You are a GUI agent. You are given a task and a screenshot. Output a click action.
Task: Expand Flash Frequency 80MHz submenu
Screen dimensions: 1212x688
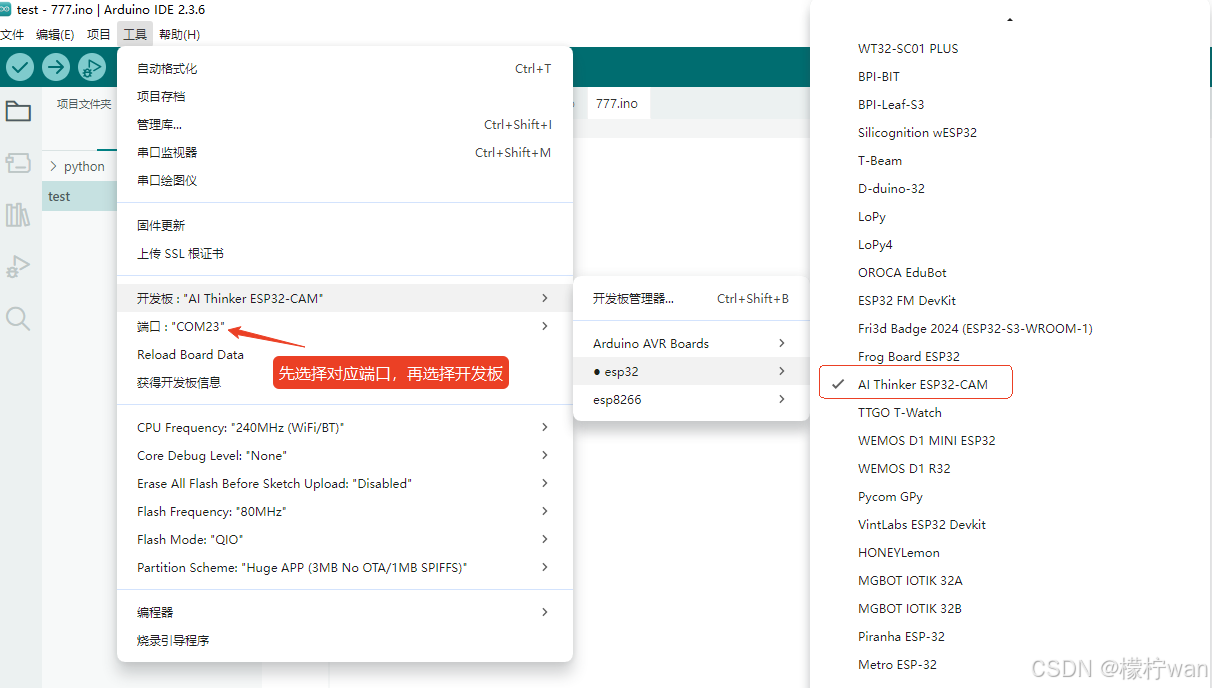(344, 511)
